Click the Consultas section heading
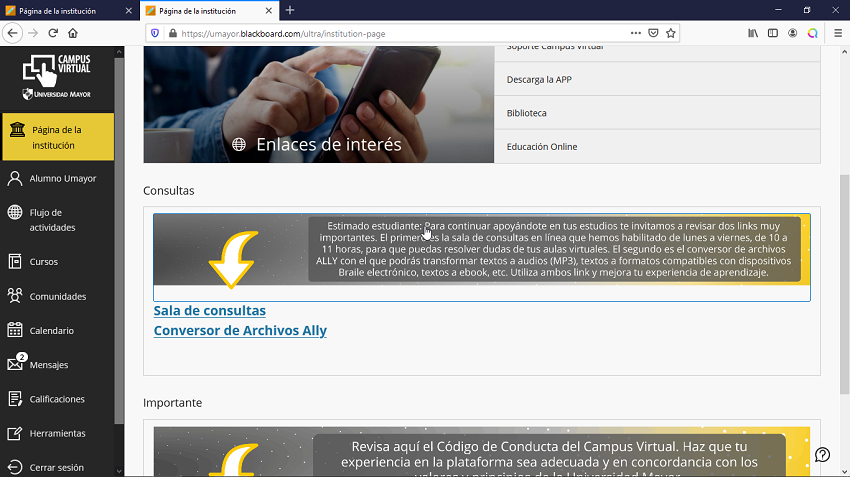This screenshot has height=477, width=850. [x=169, y=191]
